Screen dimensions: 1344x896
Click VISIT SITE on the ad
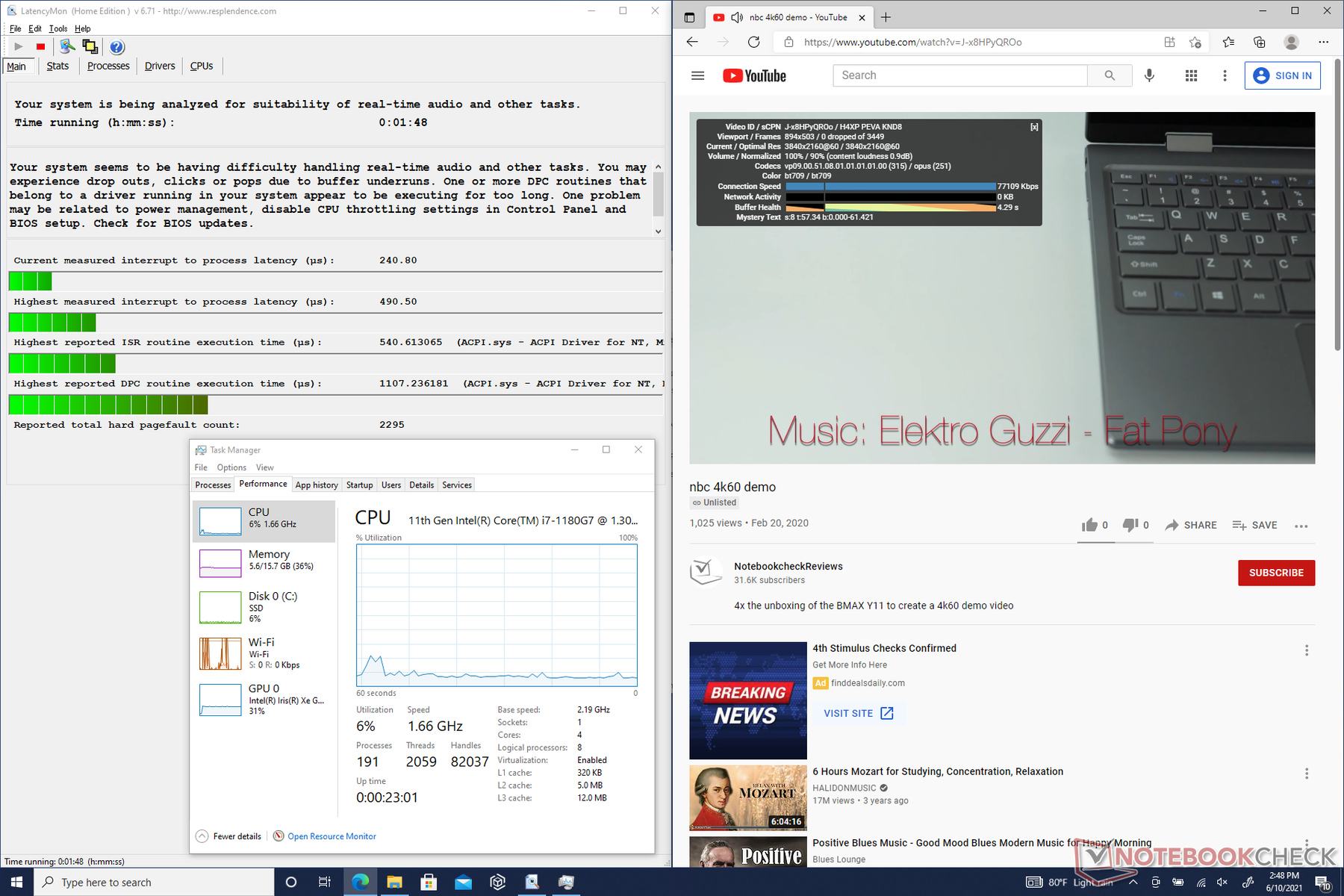pos(859,713)
